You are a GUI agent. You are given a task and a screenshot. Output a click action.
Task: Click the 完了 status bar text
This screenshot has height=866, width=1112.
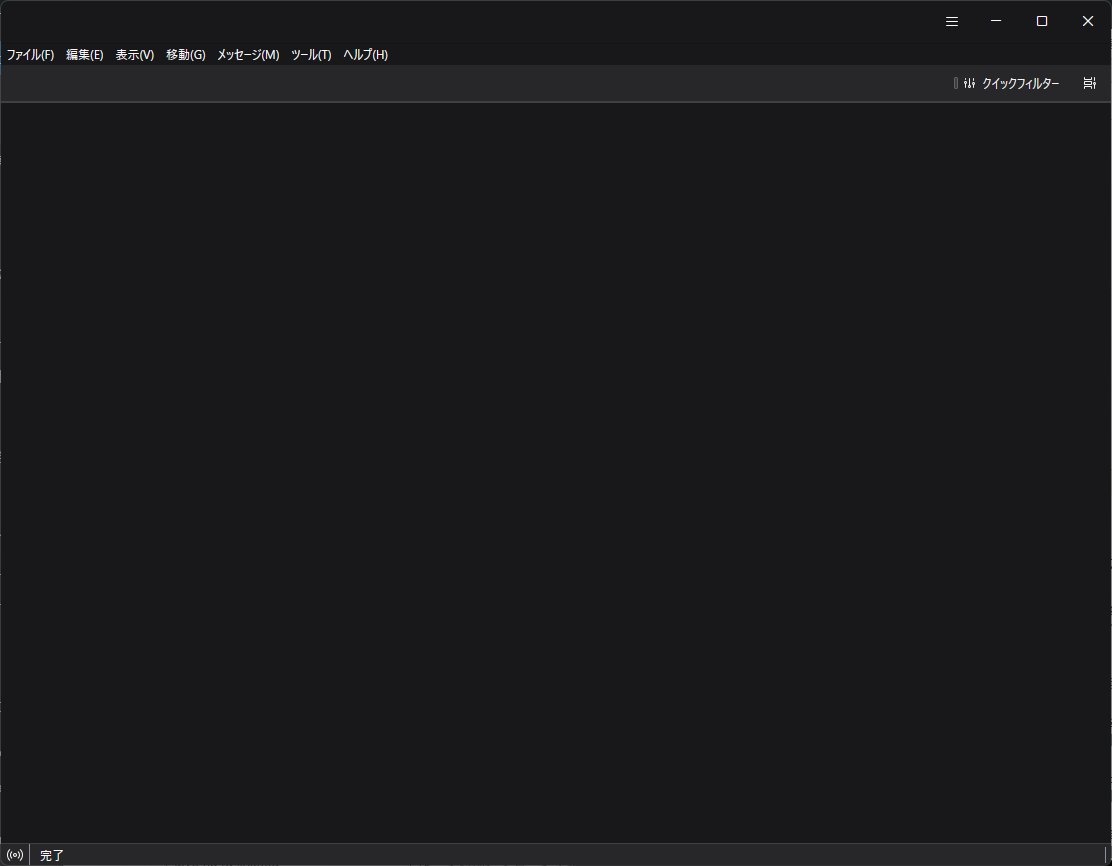tap(52, 855)
